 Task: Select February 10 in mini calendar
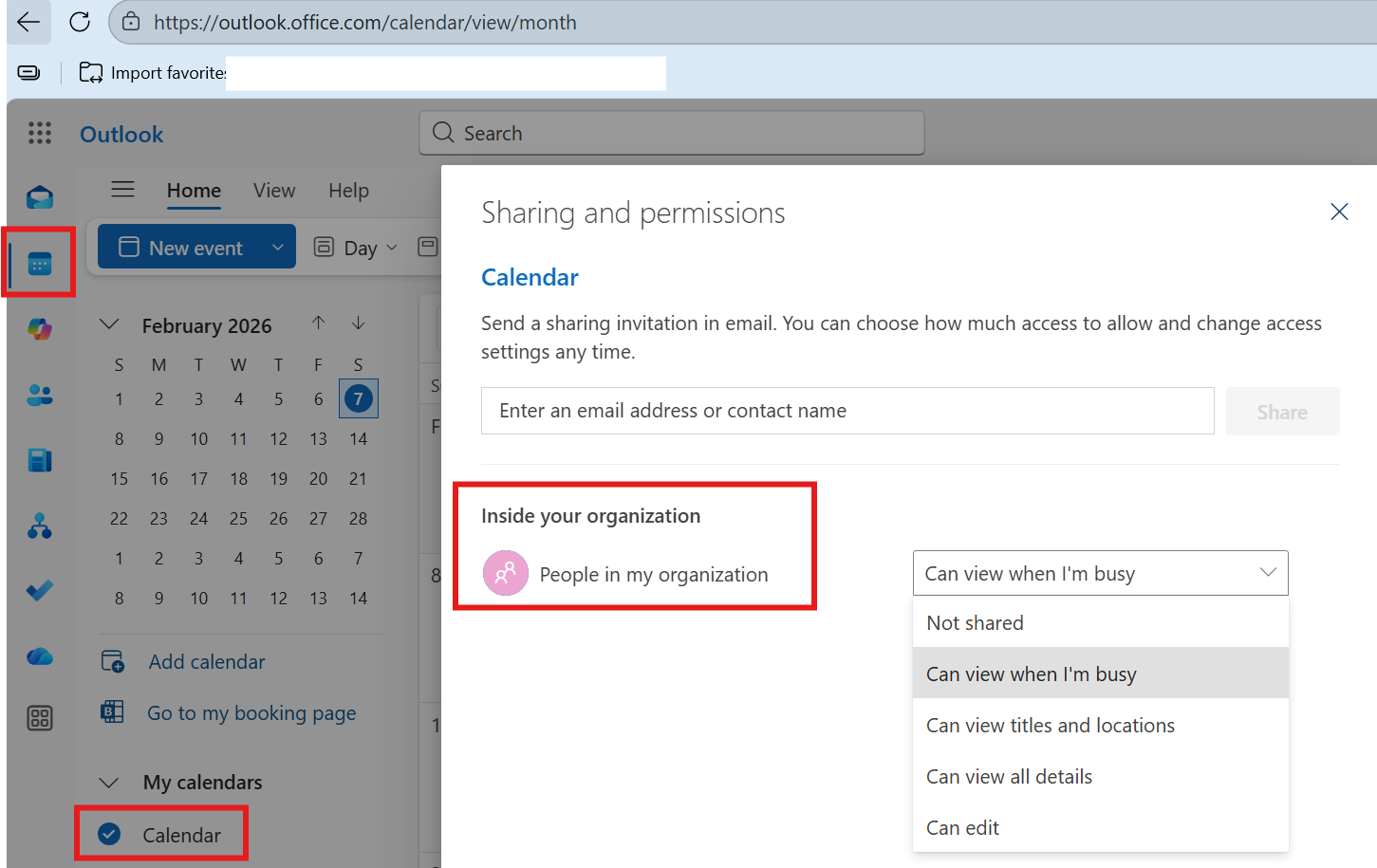(199, 439)
